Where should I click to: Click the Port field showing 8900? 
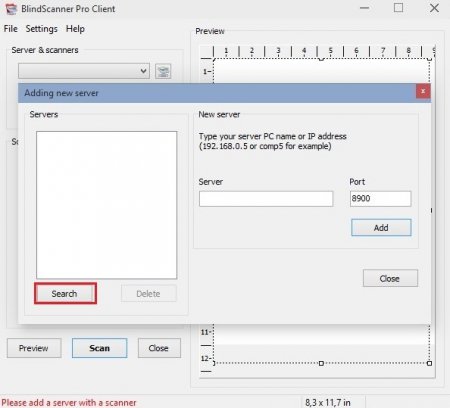click(x=381, y=199)
